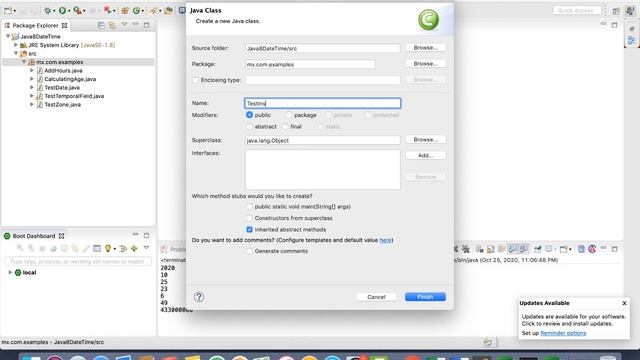Select the public modifier radio button

(249, 115)
